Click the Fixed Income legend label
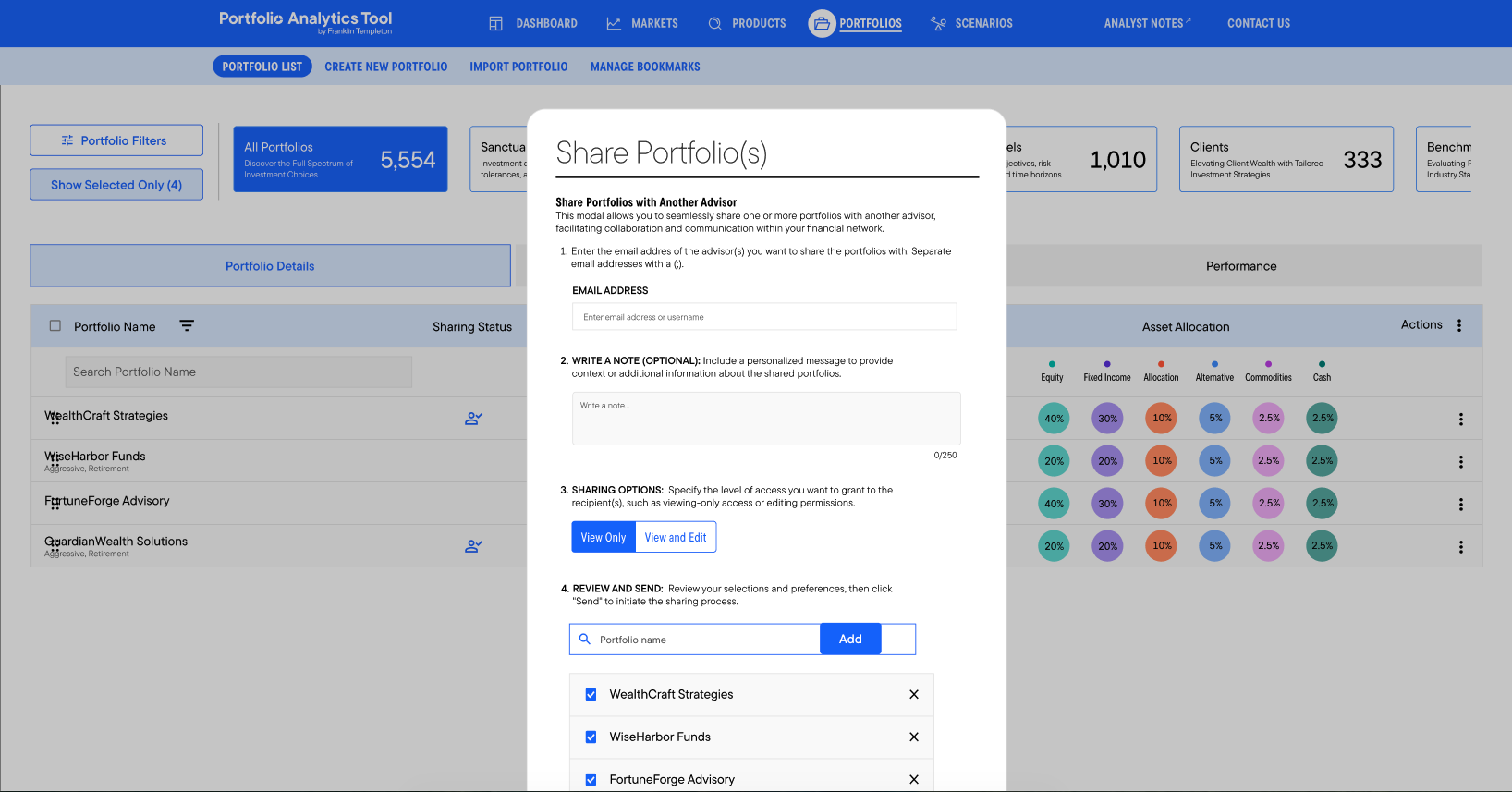 [x=1107, y=377]
